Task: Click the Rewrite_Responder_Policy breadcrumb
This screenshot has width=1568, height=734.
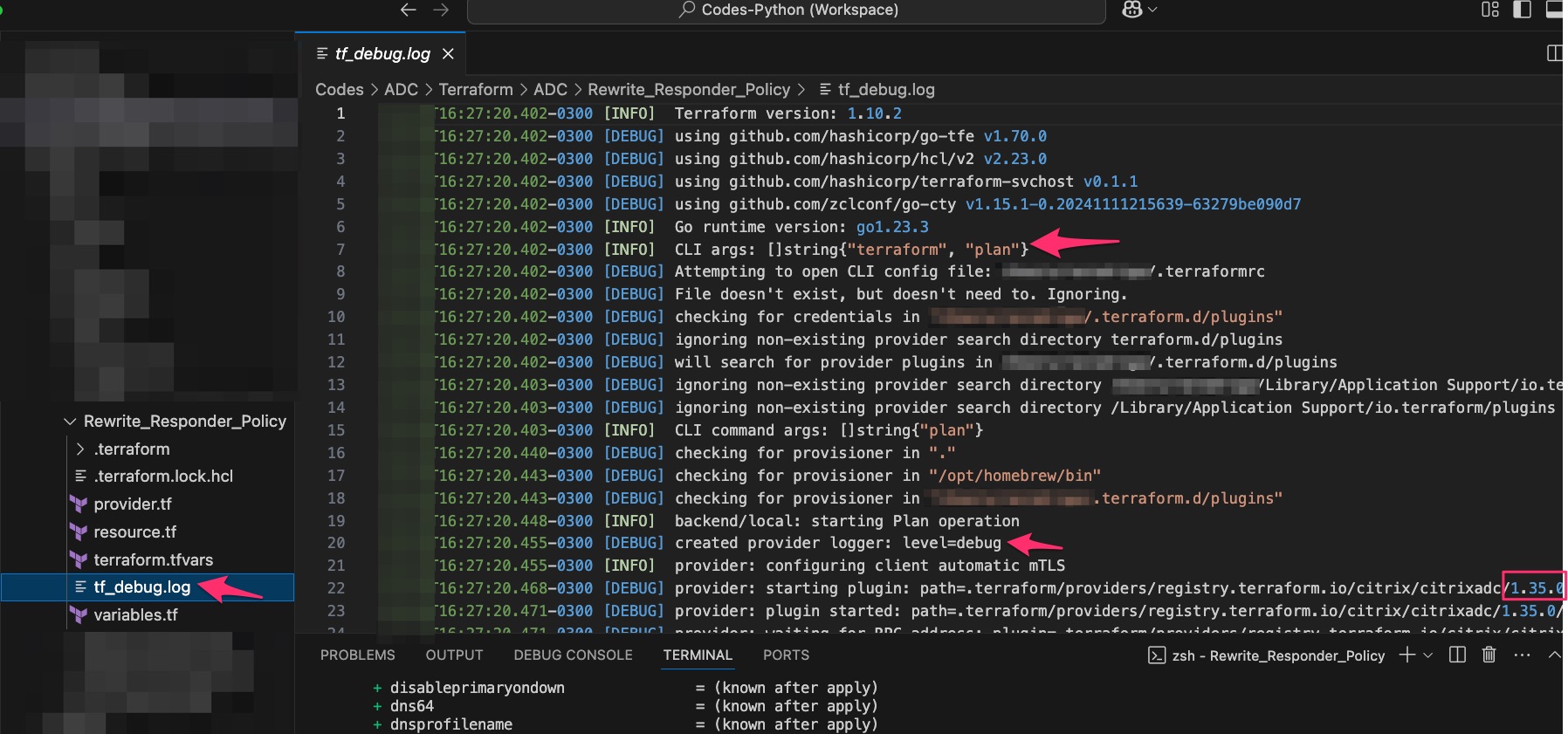Action: tap(689, 90)
